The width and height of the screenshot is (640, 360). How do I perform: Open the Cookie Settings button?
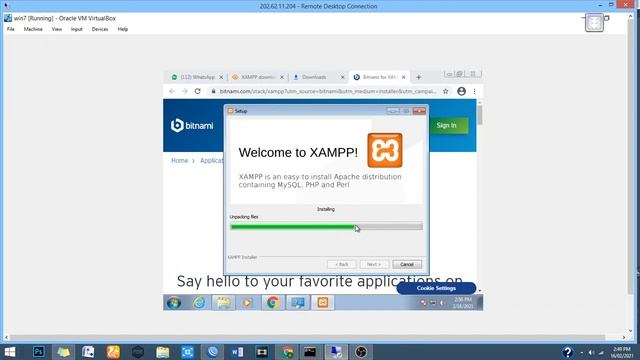point(436,288)
